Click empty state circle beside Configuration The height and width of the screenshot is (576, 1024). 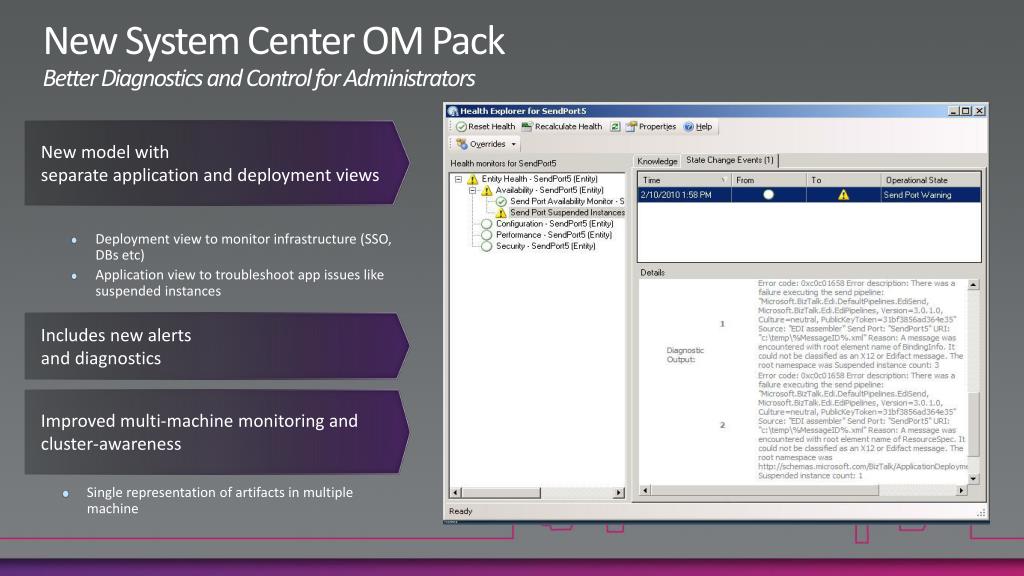487,224
